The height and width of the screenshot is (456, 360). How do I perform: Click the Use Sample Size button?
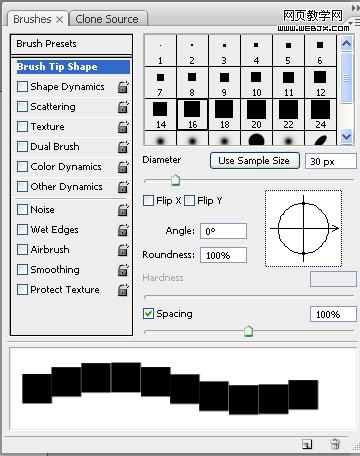(255, 161)
